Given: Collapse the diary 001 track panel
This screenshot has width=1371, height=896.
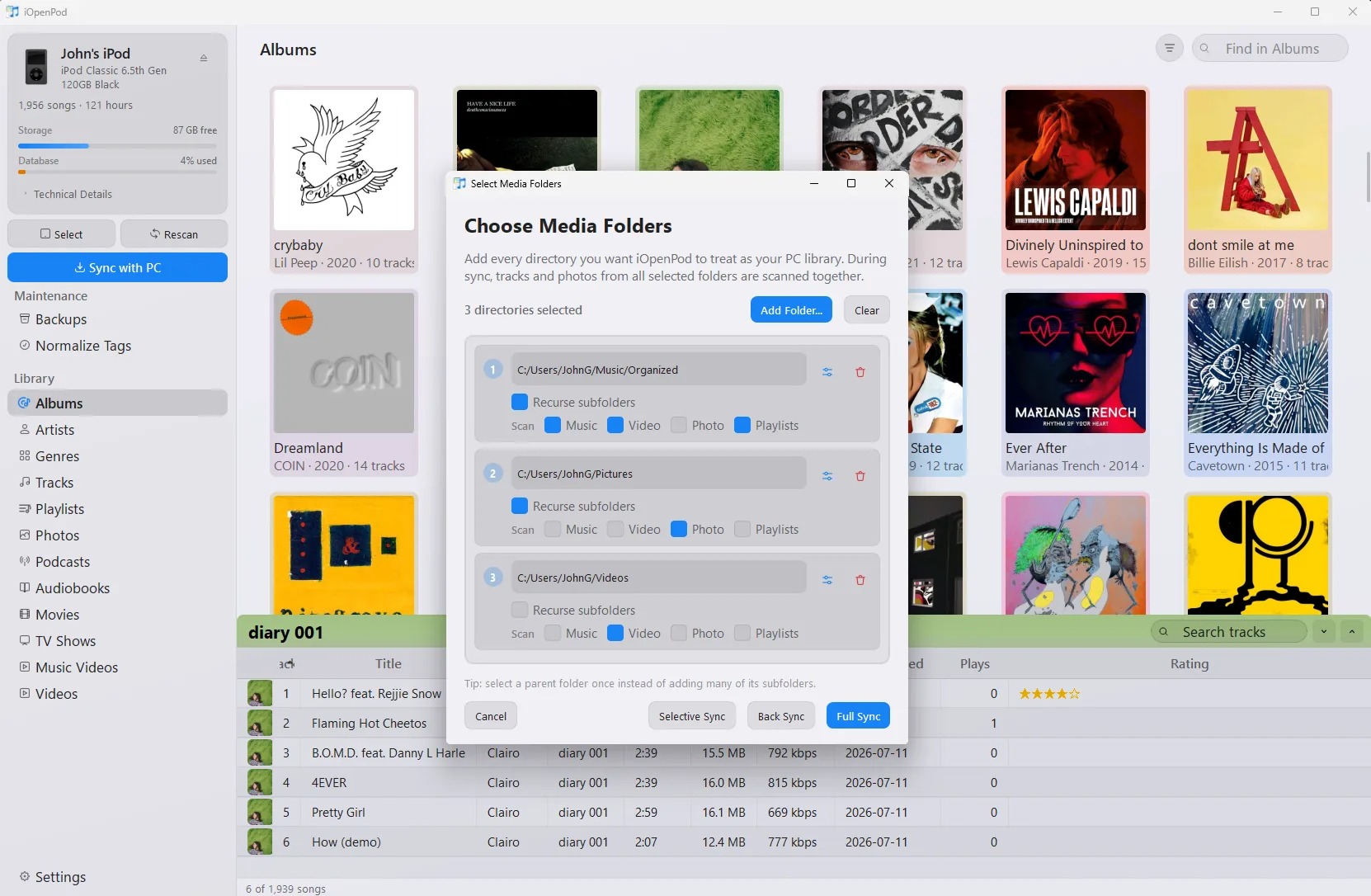Looking at the screenshot, I should coord(1352,632).
